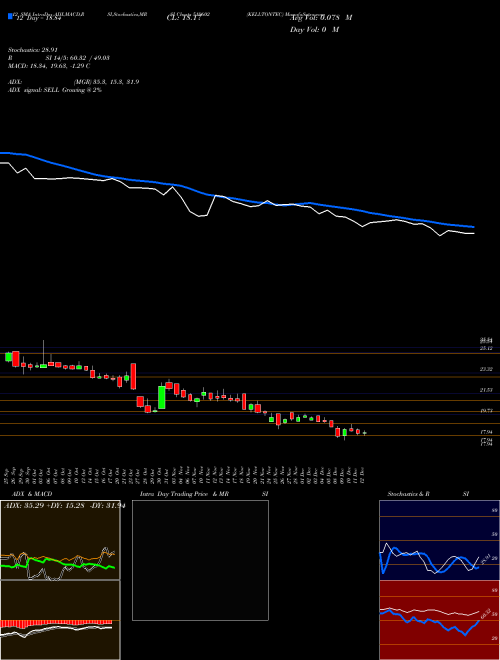Click the red MACD histogram bars
500x660 pixels.
[x=56, y=623]
